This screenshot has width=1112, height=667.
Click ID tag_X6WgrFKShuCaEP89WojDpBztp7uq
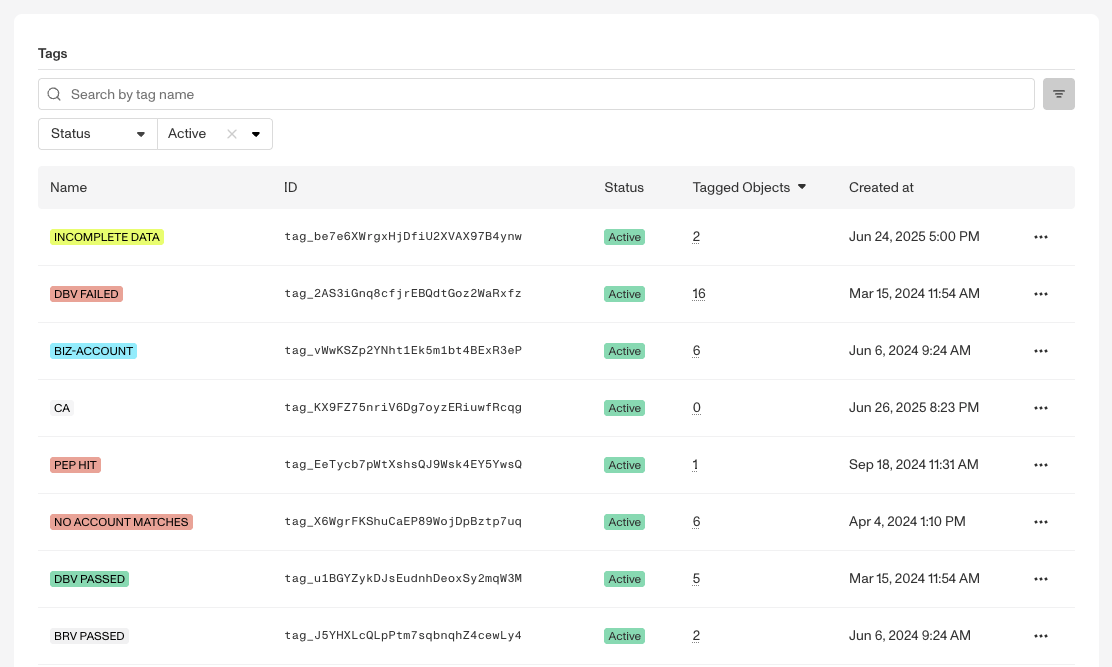(403, 522)
